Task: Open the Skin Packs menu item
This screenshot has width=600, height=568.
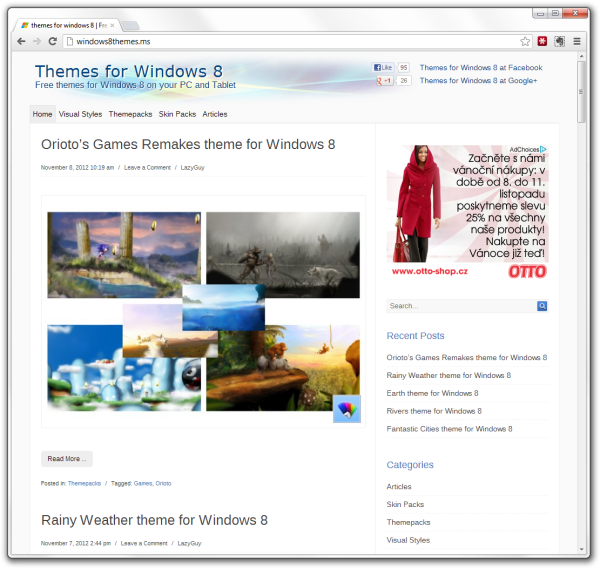Action: [x=177, y=114]
